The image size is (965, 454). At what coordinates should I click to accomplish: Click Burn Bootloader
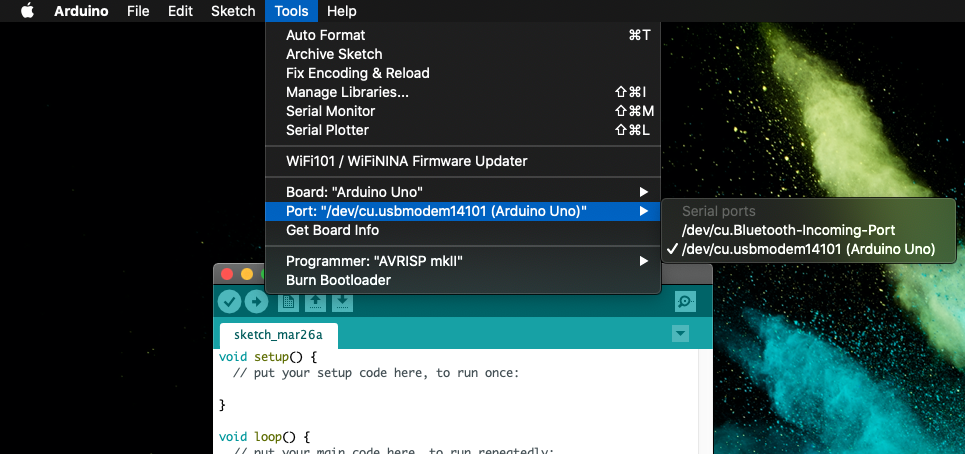(x=338, y=280)
